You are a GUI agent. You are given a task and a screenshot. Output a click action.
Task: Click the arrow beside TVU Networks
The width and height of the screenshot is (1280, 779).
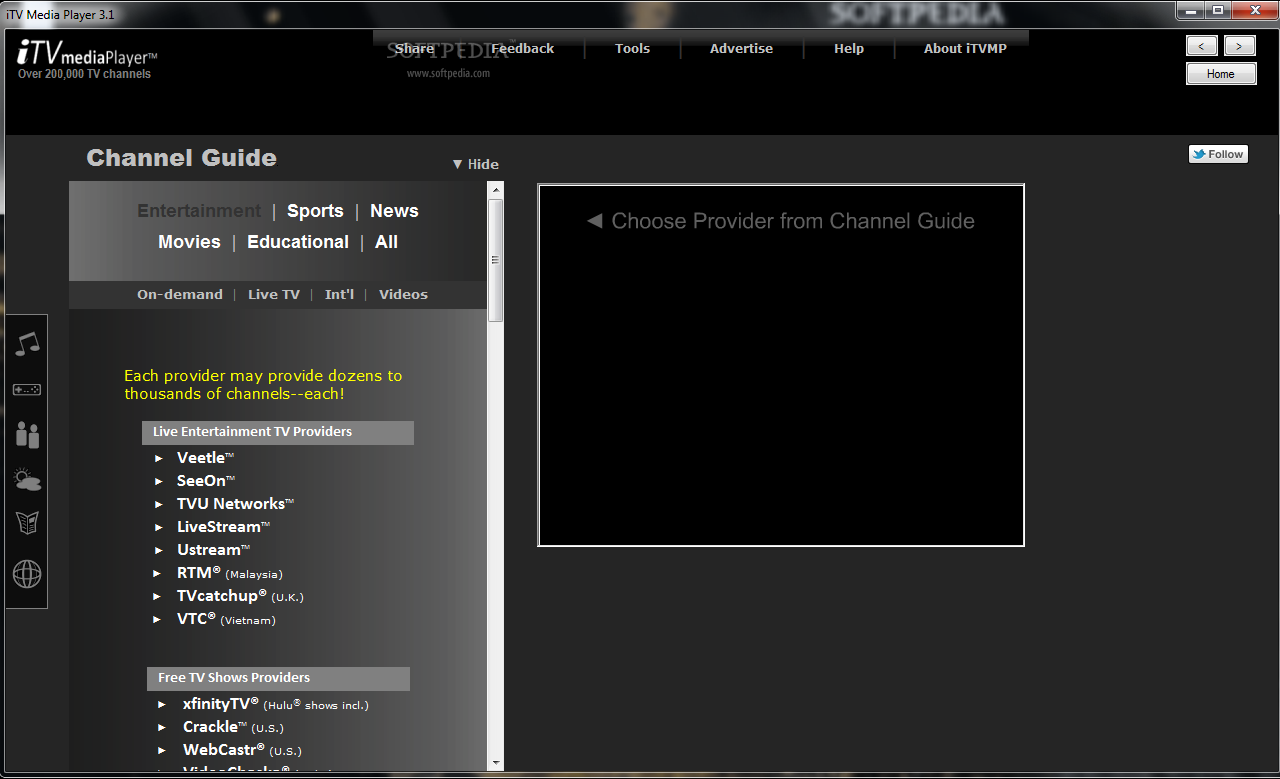158,504
